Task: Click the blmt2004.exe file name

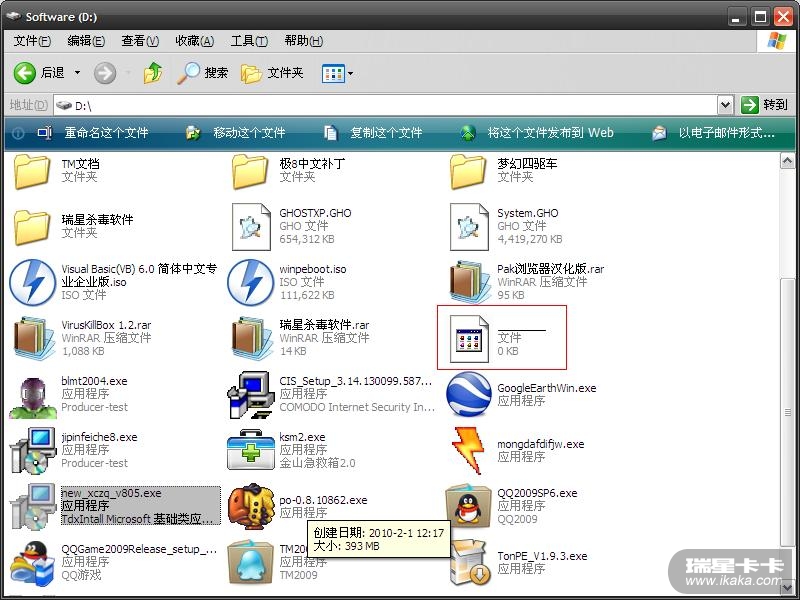Action: coord(94,381)
